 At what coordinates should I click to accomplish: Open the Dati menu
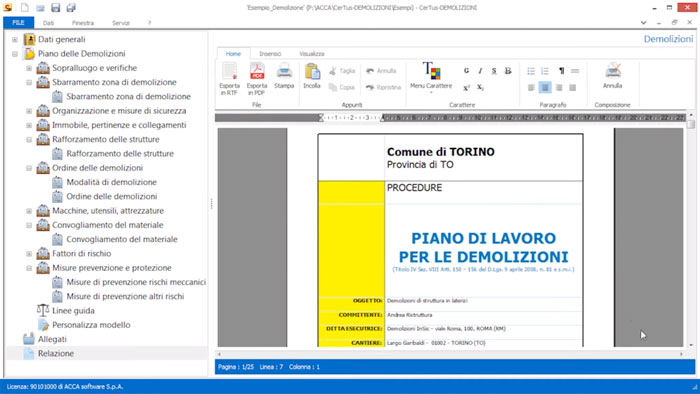tap(48, 23)
